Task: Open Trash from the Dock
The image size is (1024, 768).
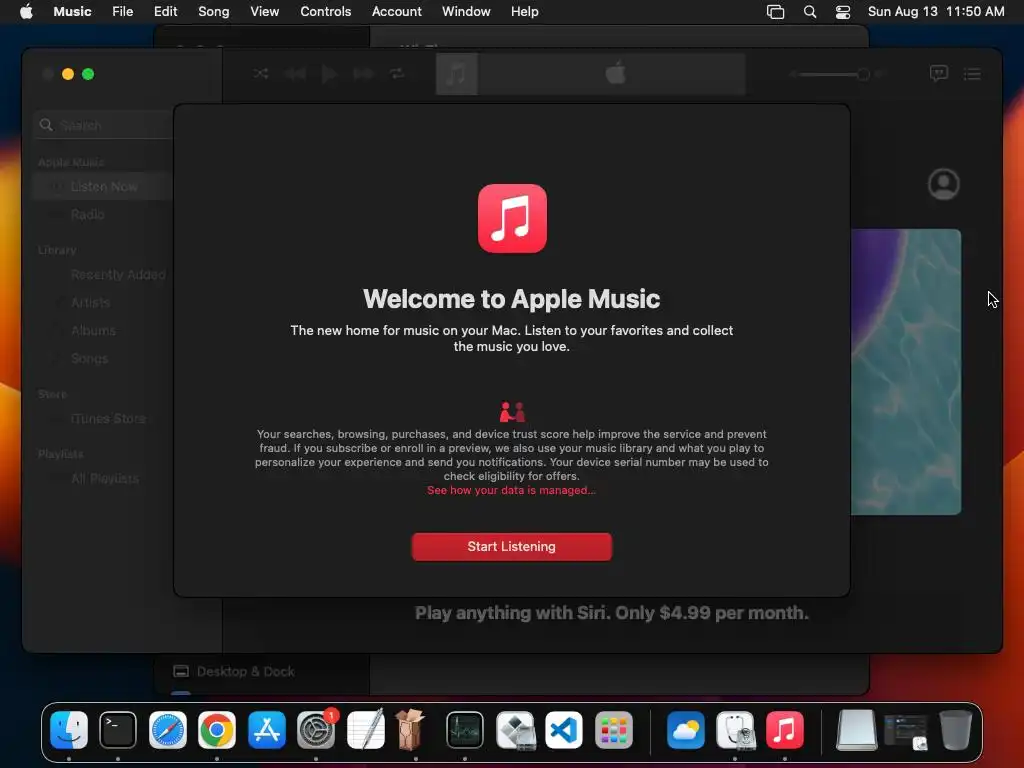Action: (955, 729)
